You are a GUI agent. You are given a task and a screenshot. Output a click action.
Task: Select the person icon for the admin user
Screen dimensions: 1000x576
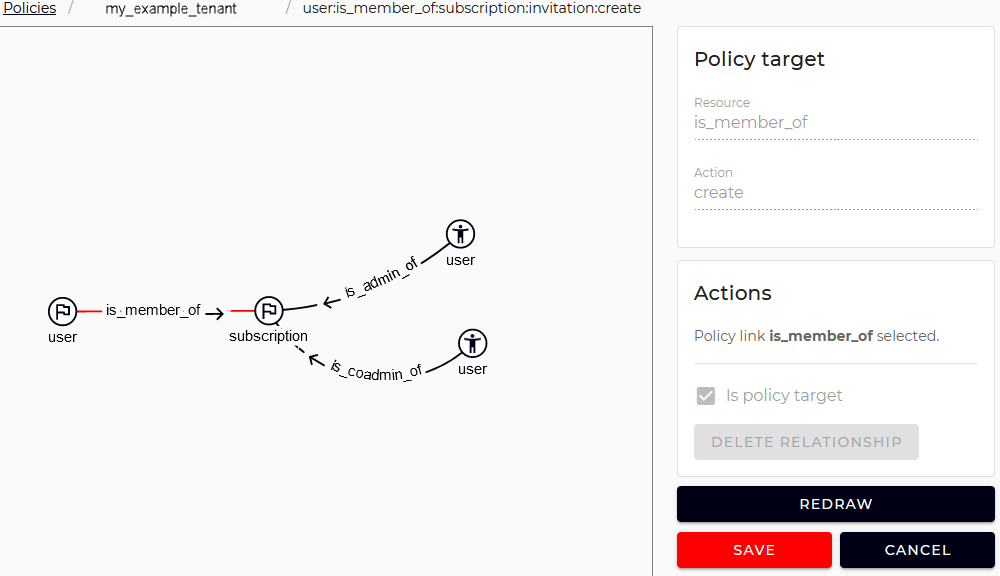tap(460, 234)
